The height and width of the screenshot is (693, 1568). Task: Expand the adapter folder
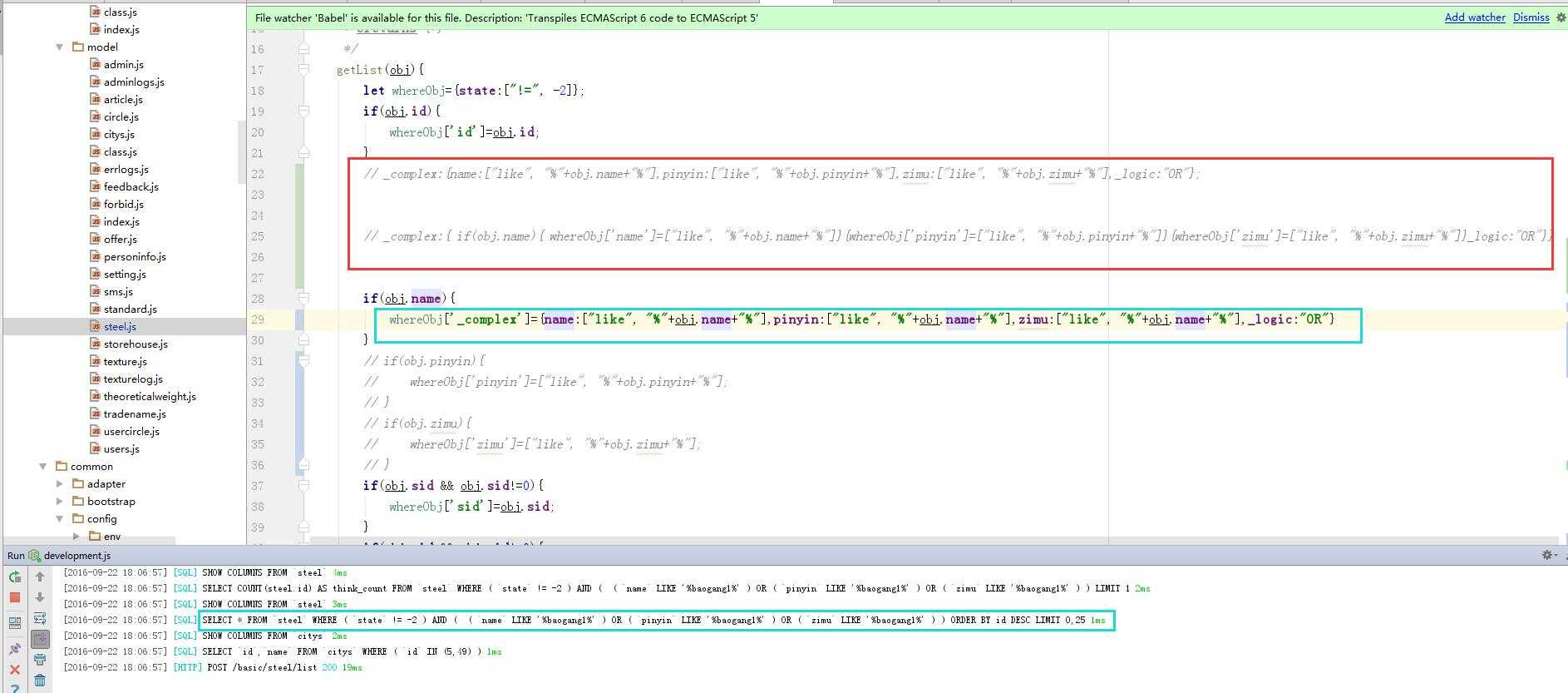60,484
